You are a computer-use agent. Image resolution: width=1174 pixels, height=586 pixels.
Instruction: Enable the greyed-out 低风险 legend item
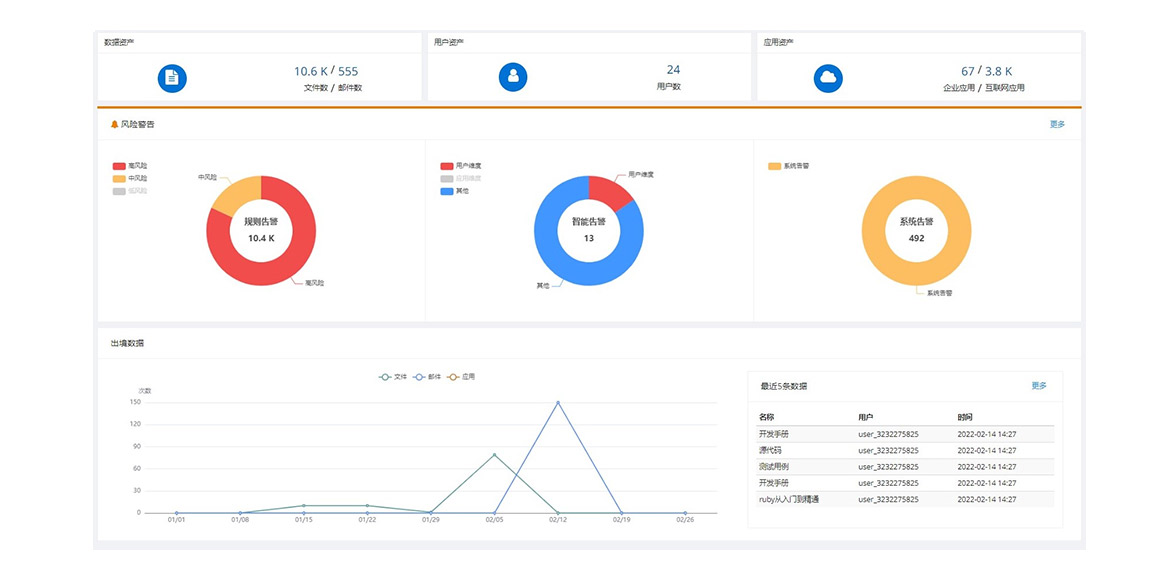130,190
